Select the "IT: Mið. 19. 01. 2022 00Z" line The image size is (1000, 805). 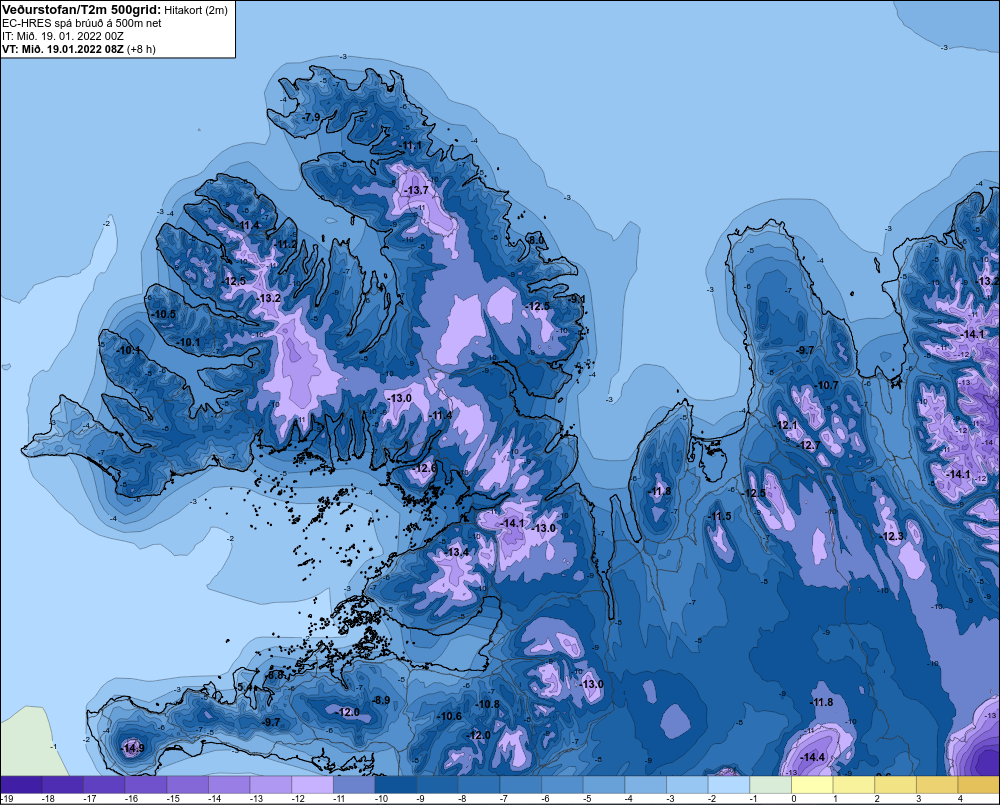62,36
